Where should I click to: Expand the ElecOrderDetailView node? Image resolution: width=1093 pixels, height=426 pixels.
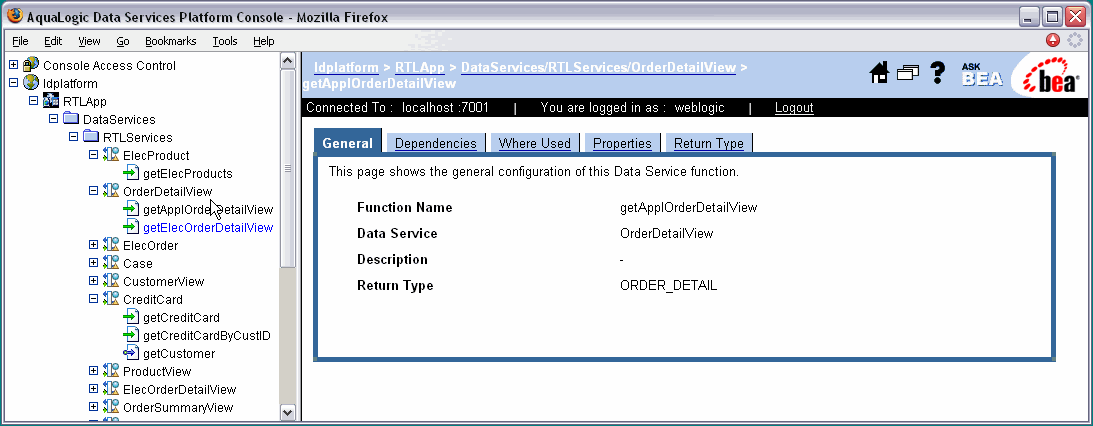(x=93, y=389)
